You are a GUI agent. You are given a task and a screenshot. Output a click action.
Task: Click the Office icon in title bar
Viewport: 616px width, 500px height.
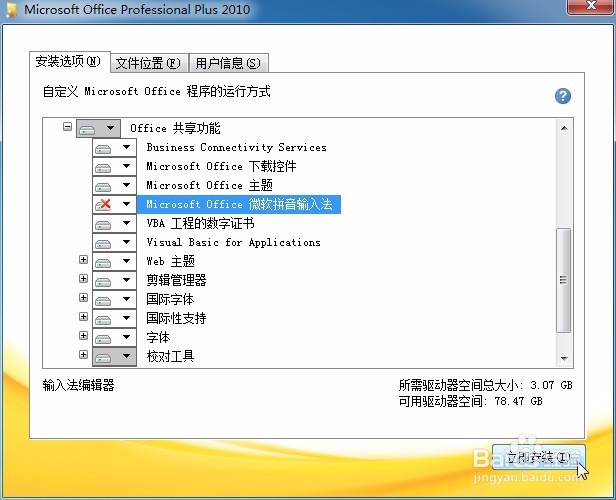[x=11, y=9]
